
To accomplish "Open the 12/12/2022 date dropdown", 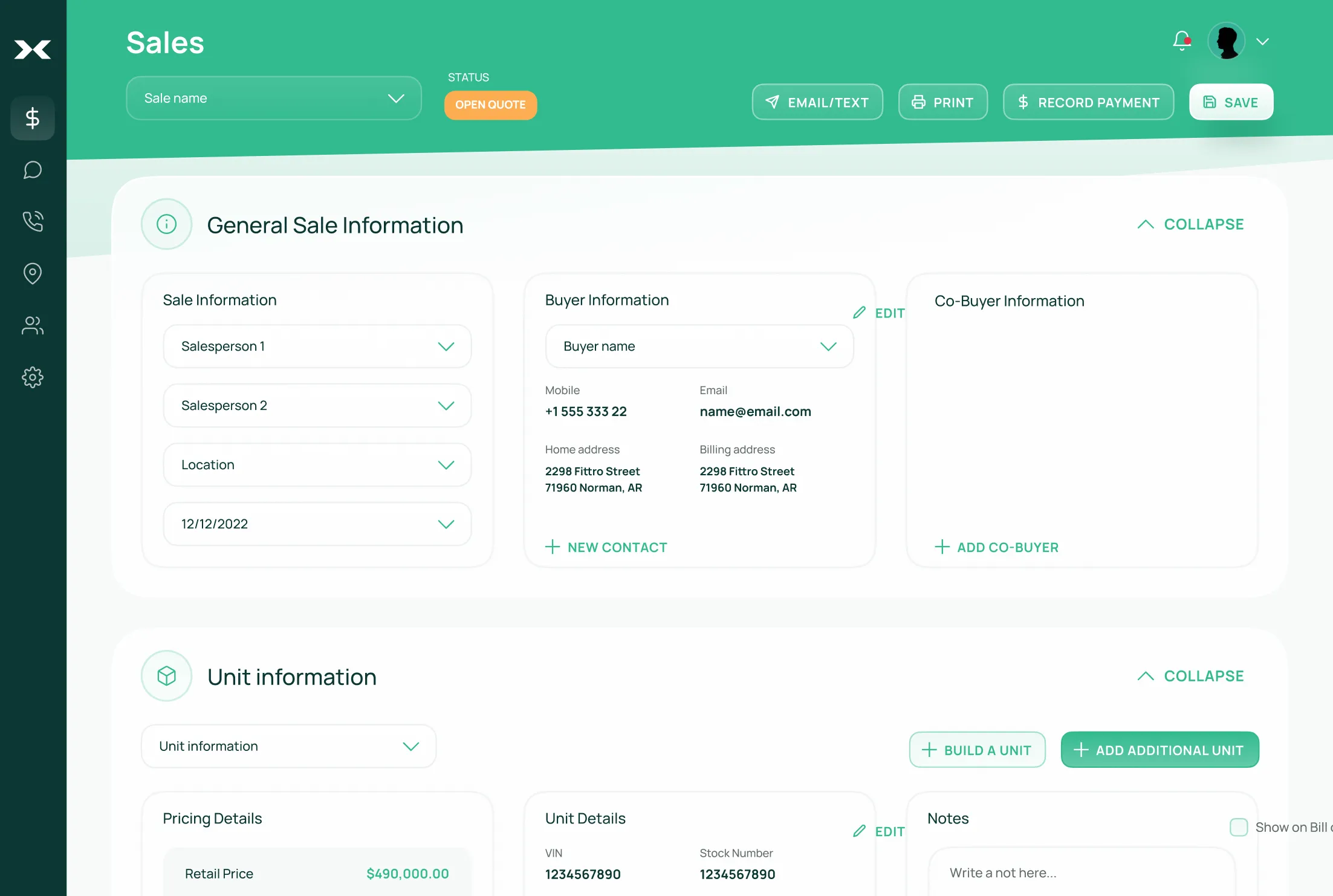I will point(317,524).
